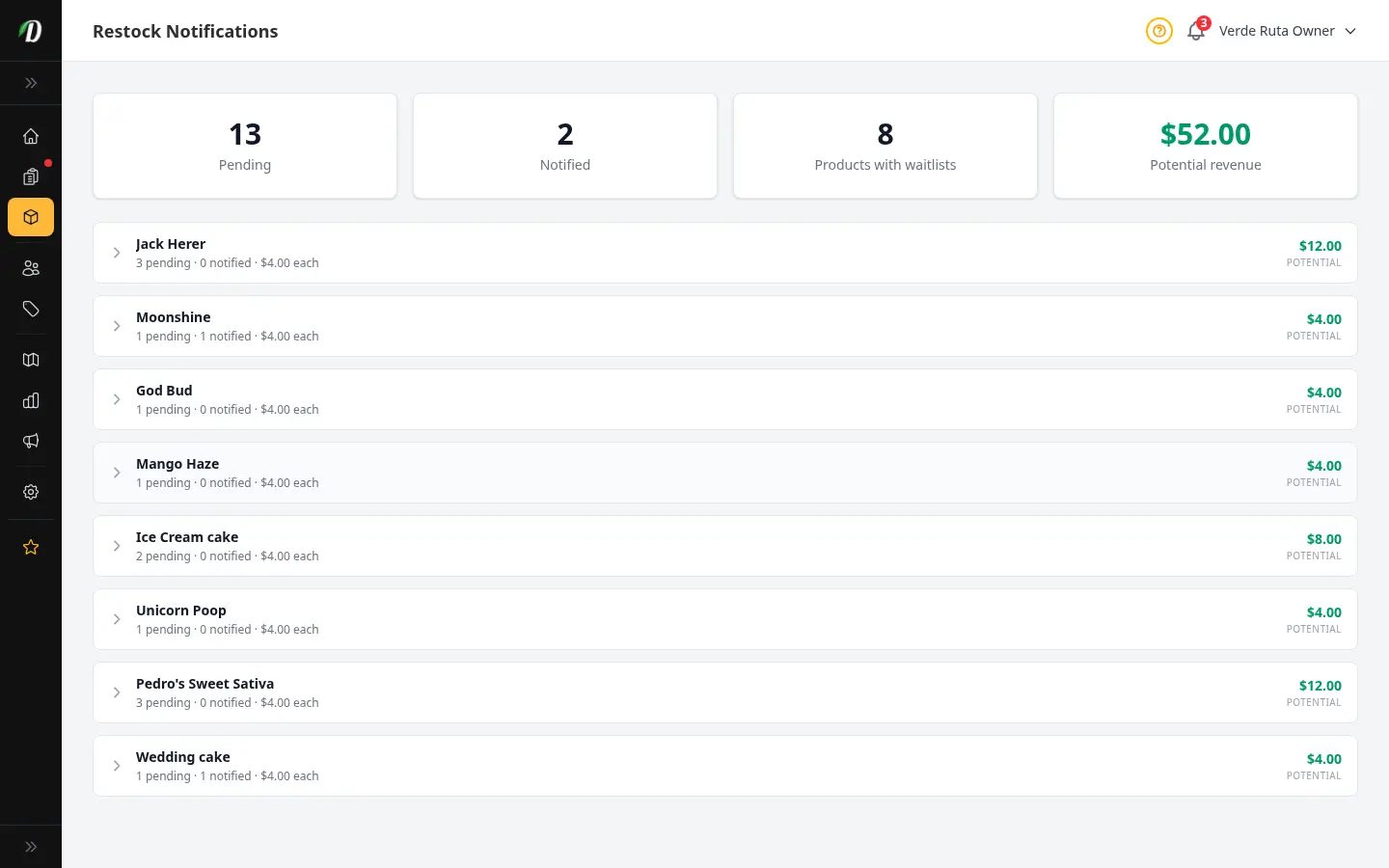Screen dimensions: 1389x868
Task: Click the star icon in the sidebar
Action: point(31,547)
